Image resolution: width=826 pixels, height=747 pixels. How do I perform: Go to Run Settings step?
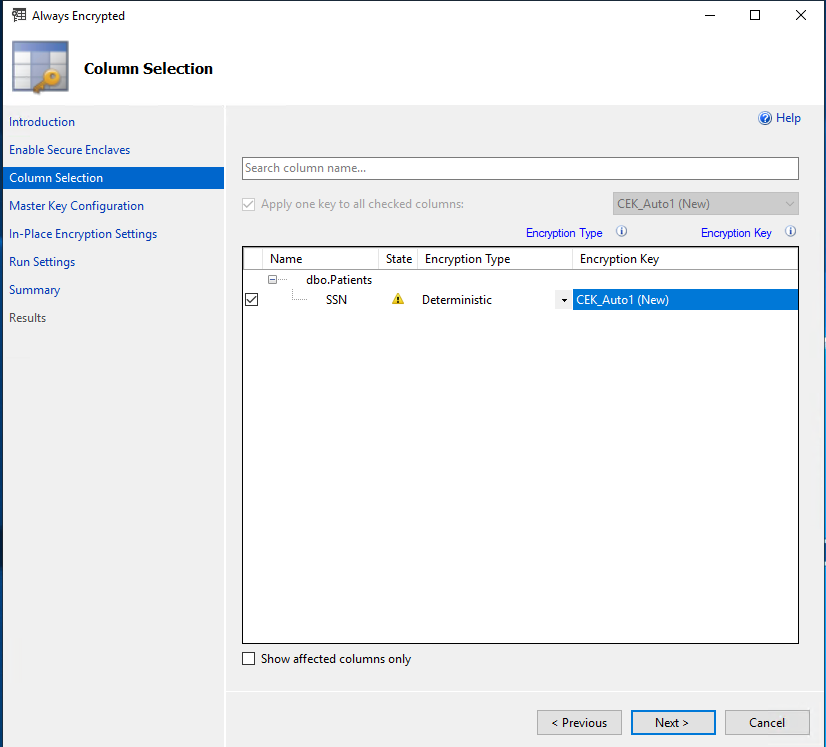pos(42,262)
